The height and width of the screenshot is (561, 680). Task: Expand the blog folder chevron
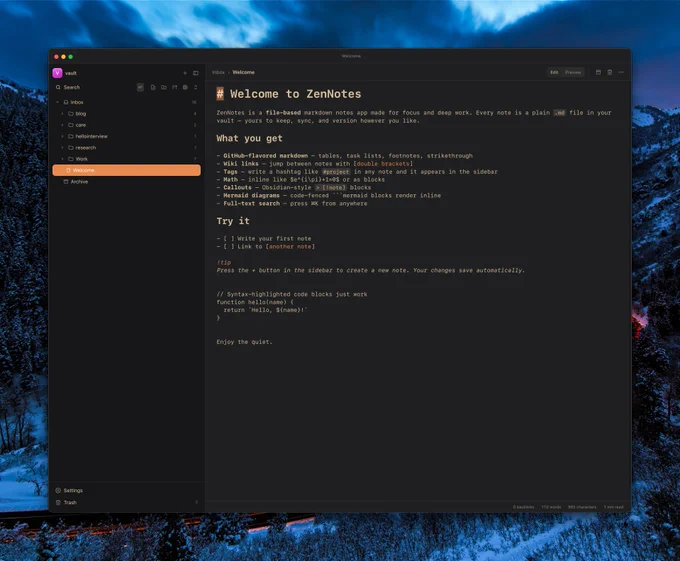(62, 114)
